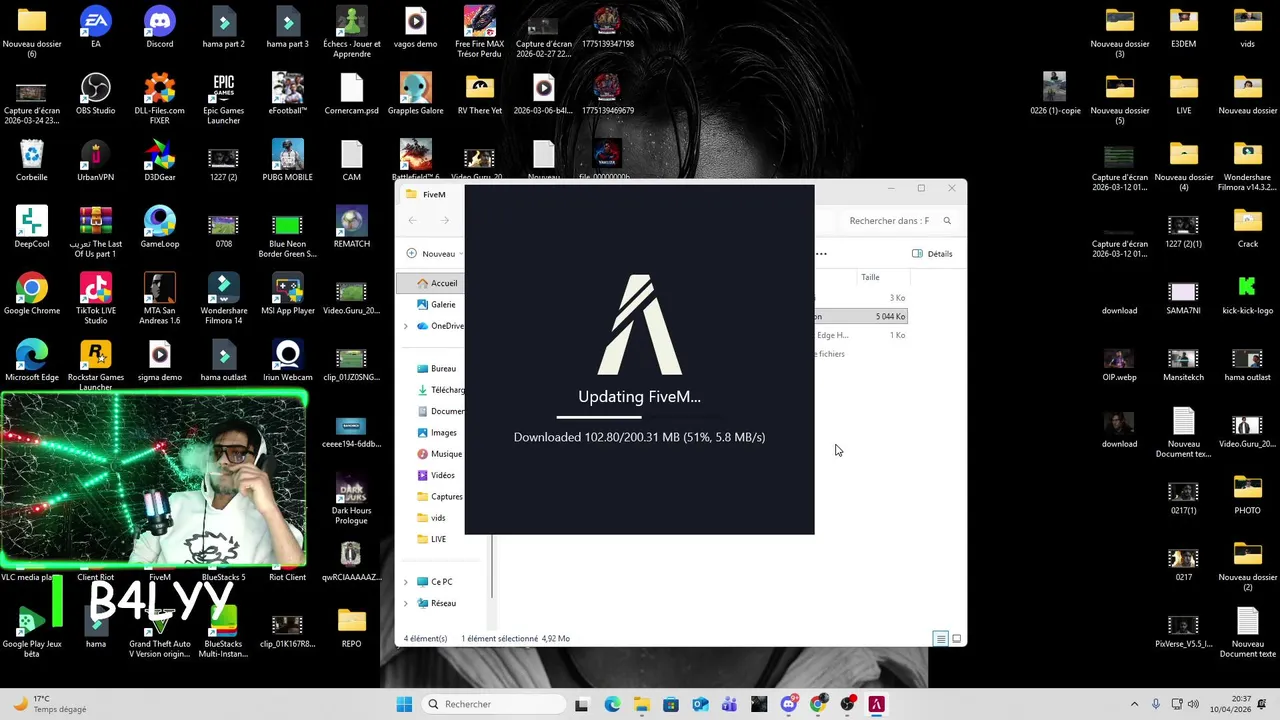The image size is (1280, 720).
Task: Switch Explorer to large thumbnails view
Action: click(x=956, y=638)
